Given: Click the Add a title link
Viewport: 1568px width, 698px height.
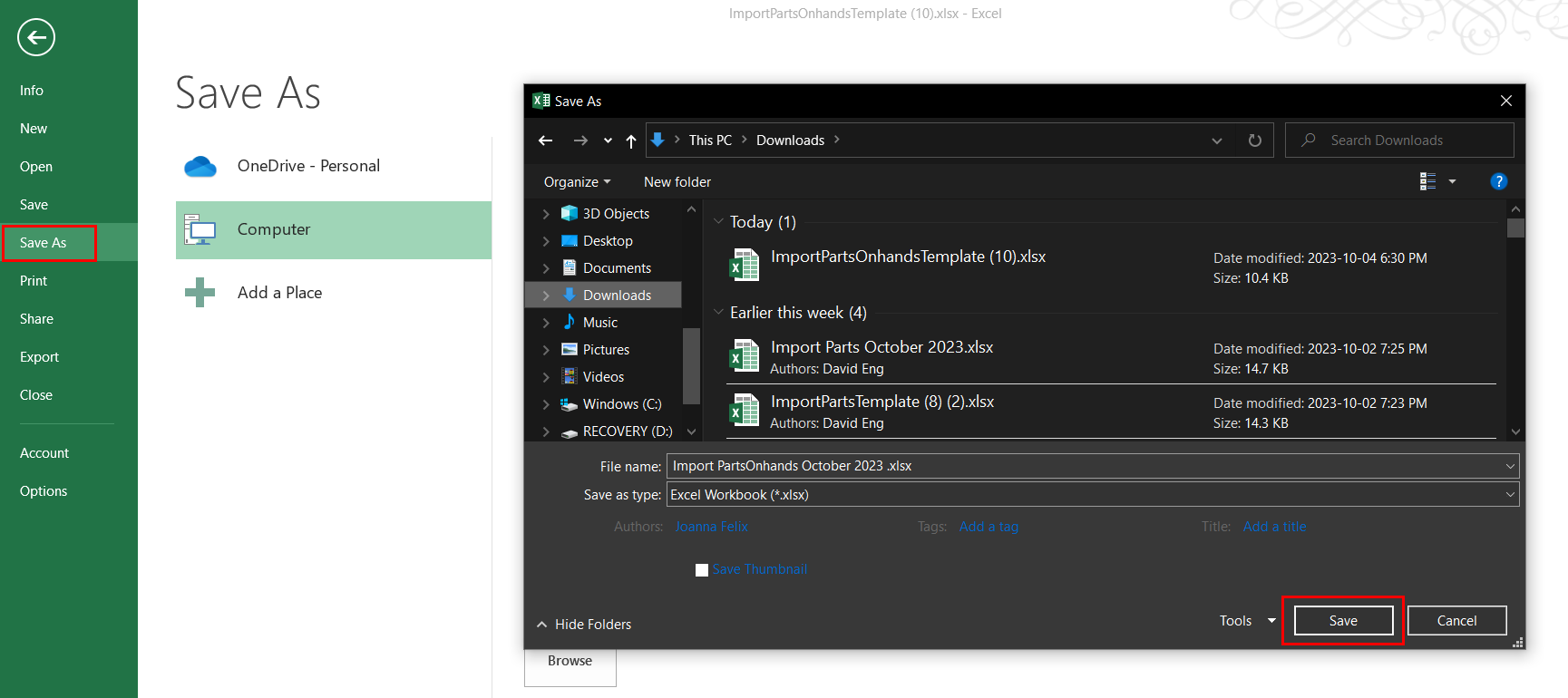Looking at the screenshot, I should 1274,527.
